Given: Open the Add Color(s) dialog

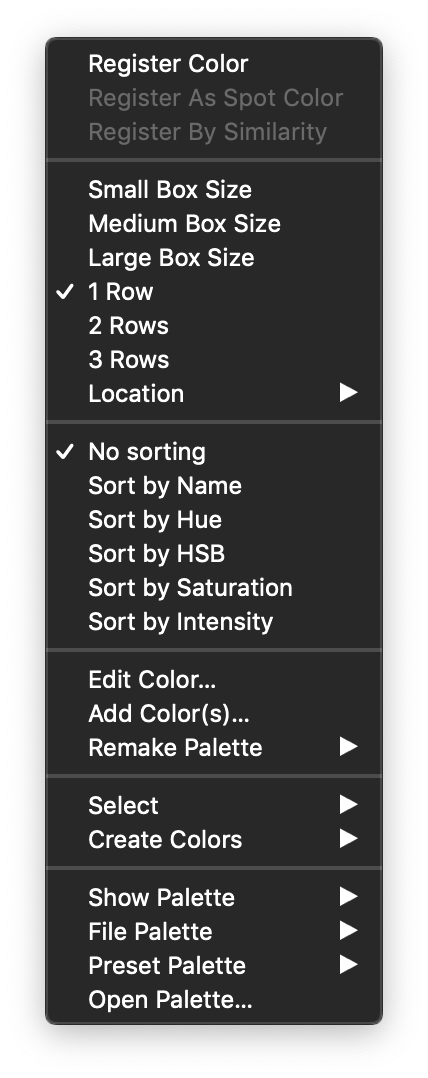Looking at the screenshot, I should pyautogui.click(x=214, y=714).
